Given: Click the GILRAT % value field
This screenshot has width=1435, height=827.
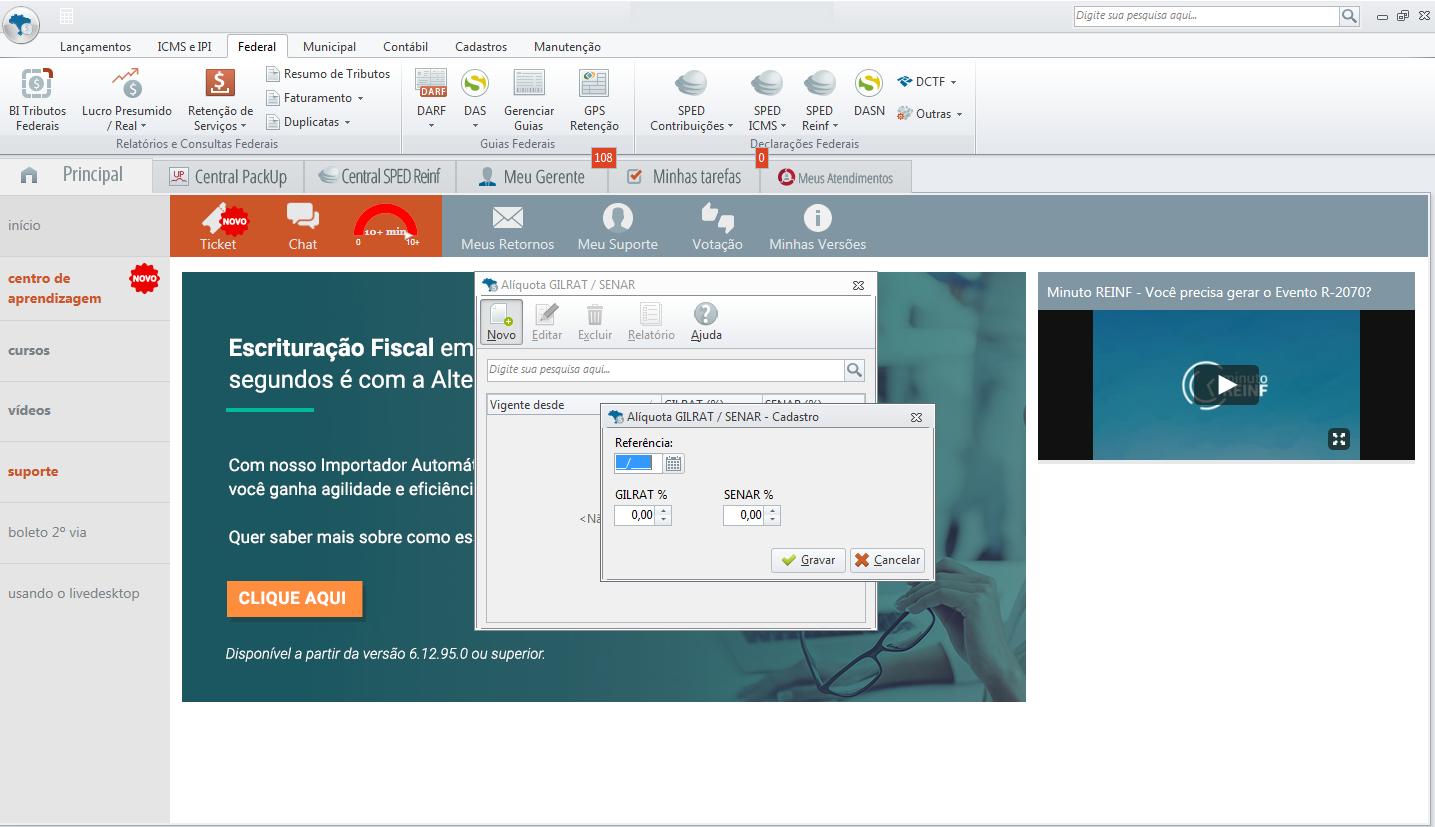Looking at the screenshot, I should [635, 515].
